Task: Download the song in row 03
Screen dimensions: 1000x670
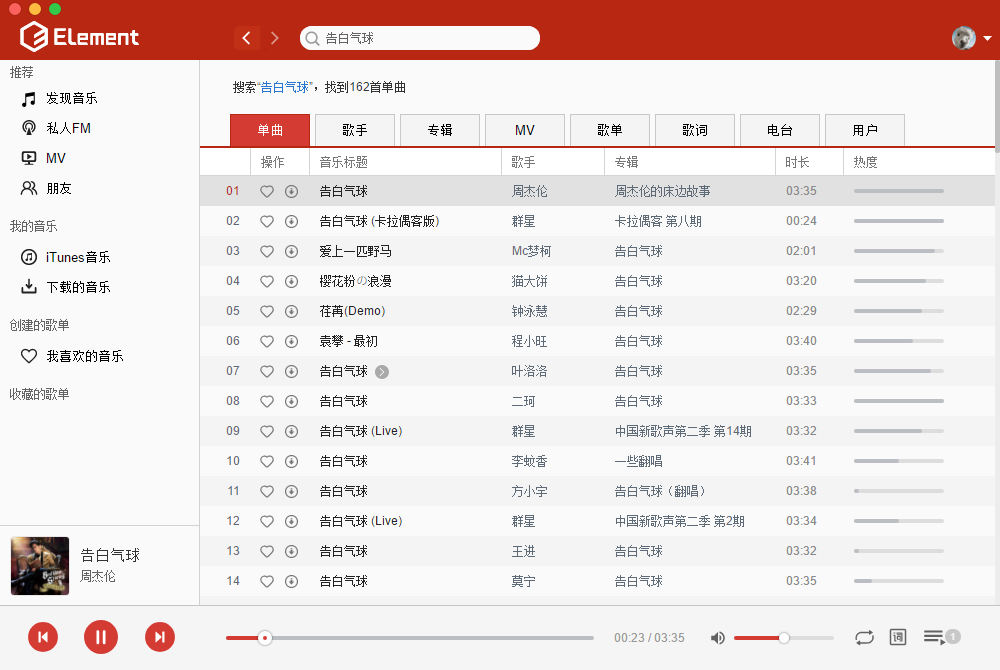Action: tap(291, 252)
